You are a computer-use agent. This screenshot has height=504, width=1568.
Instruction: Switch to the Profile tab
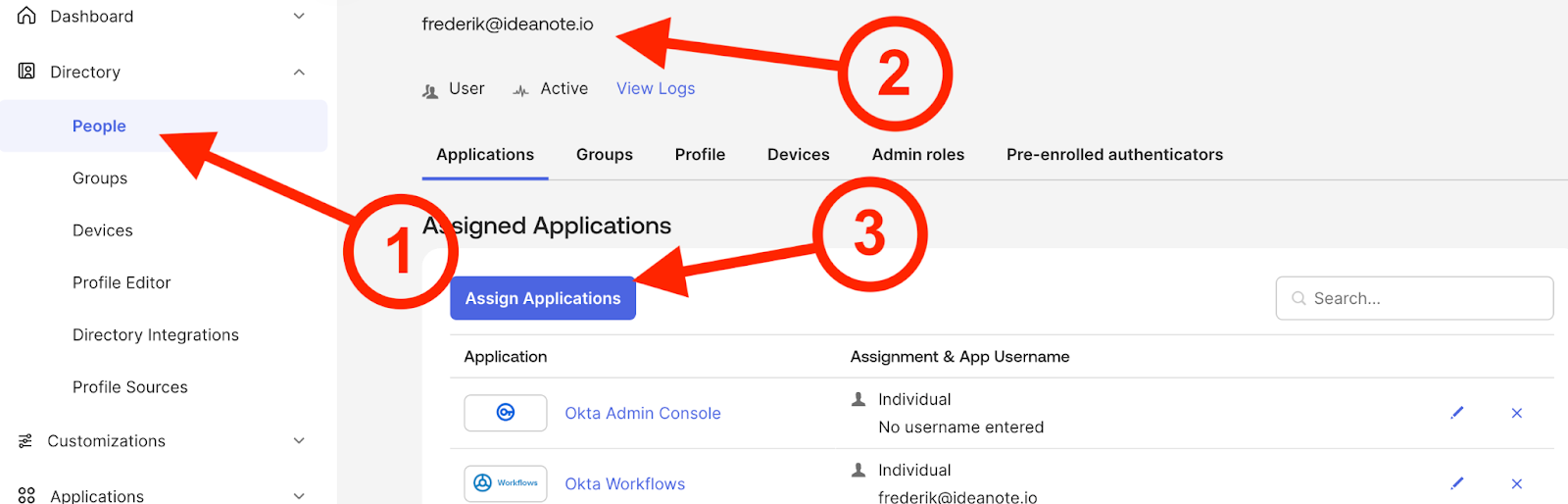click(700, 155)
